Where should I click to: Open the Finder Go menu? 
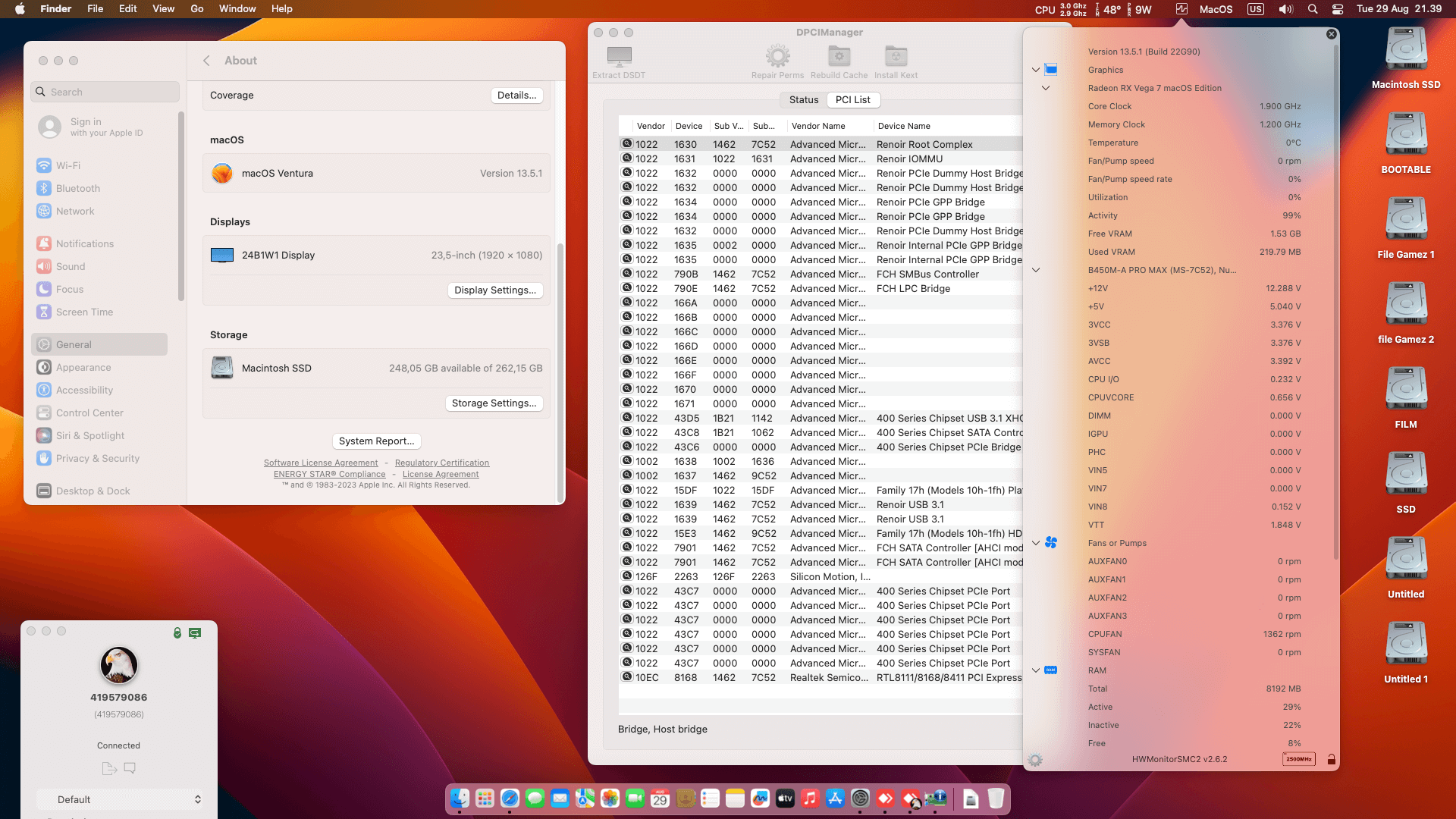coord(196,9)
